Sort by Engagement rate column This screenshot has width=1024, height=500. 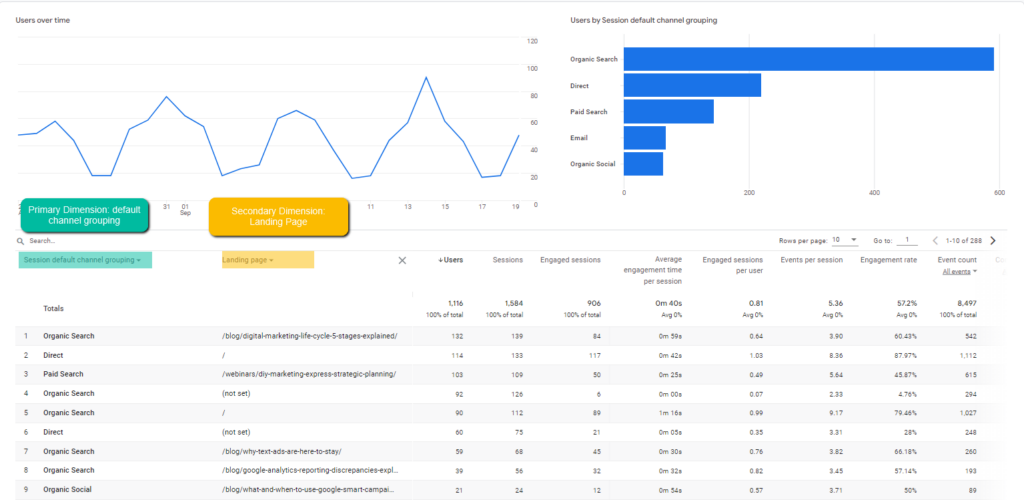[888, 260]
